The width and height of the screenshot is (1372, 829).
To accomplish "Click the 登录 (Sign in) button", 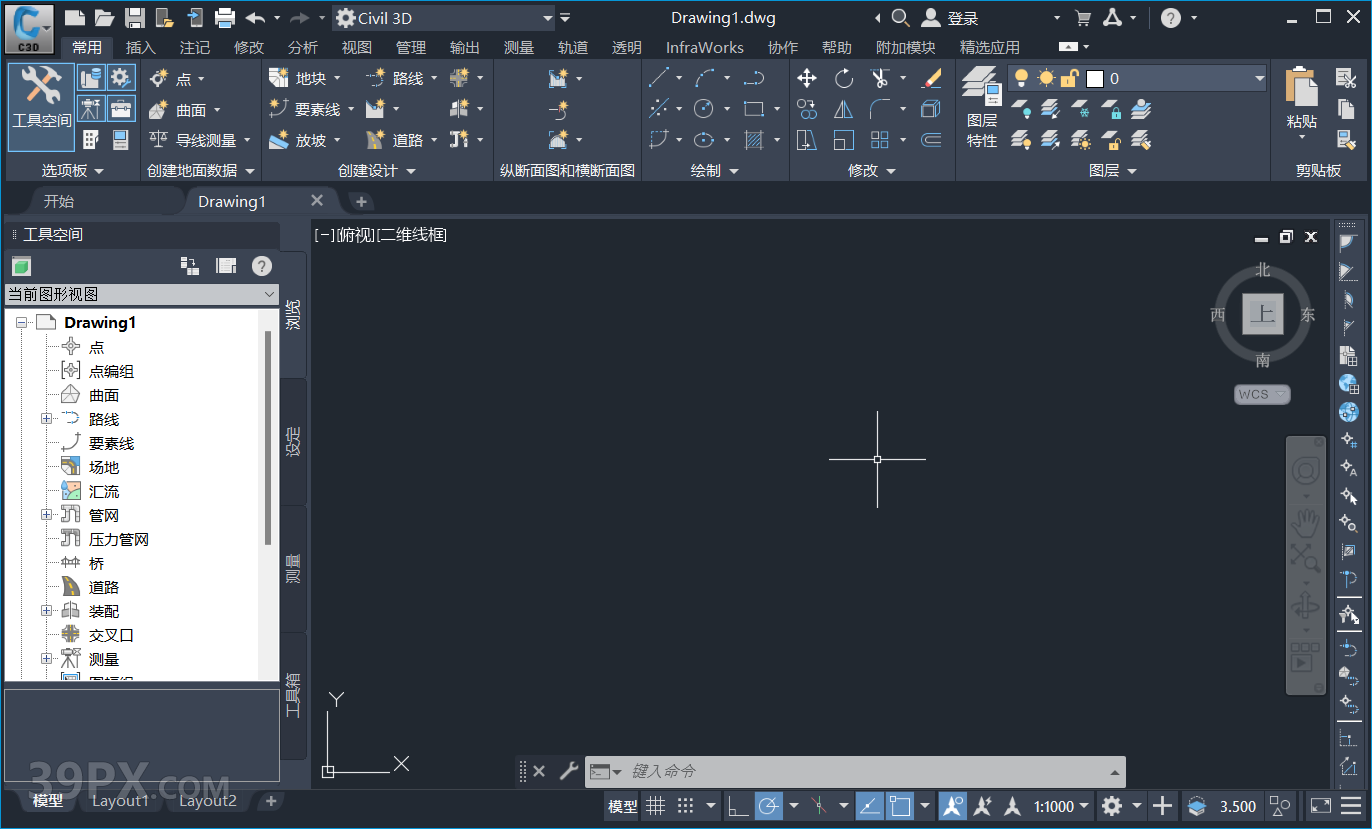I will pyautogui.click(x=952, y=18).
